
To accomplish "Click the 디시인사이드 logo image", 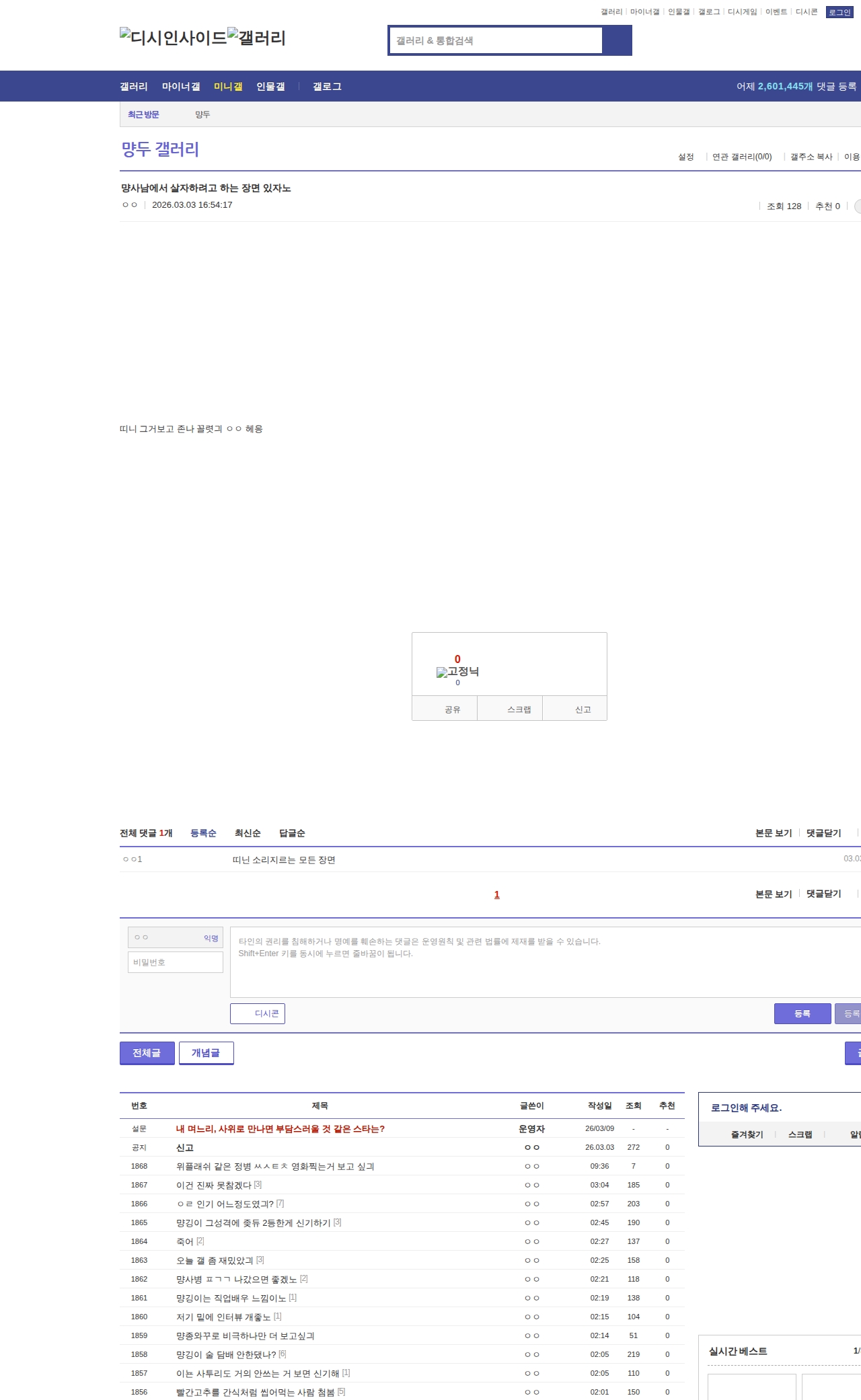I will 173,38.
